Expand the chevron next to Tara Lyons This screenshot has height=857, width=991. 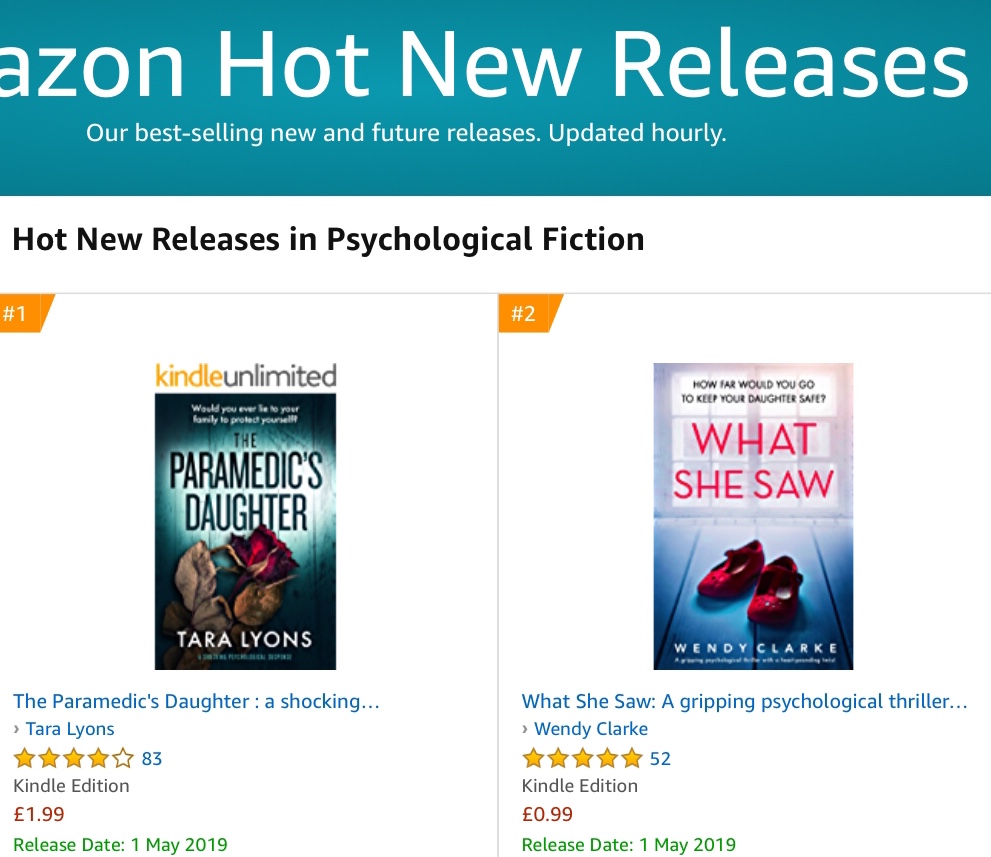[17, 729]
